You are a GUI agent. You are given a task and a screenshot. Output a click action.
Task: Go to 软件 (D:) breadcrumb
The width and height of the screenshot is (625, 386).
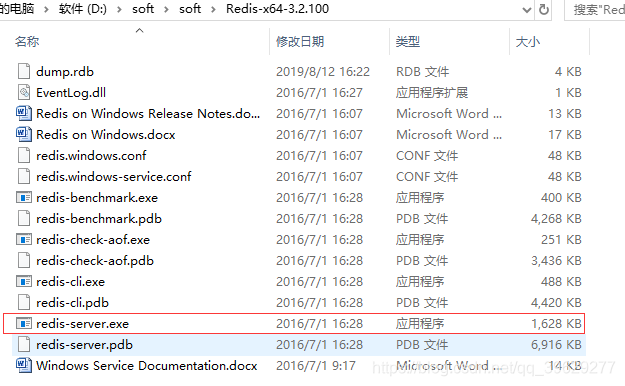83,9
